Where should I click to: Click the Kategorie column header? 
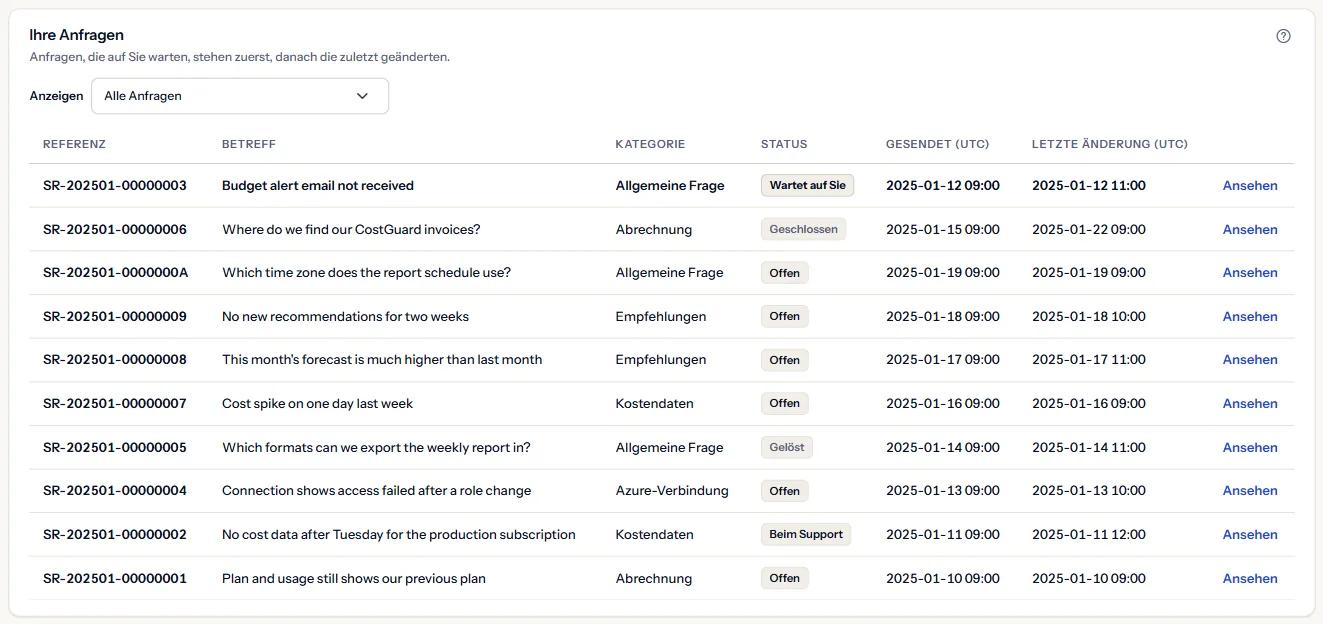(650, 144)
